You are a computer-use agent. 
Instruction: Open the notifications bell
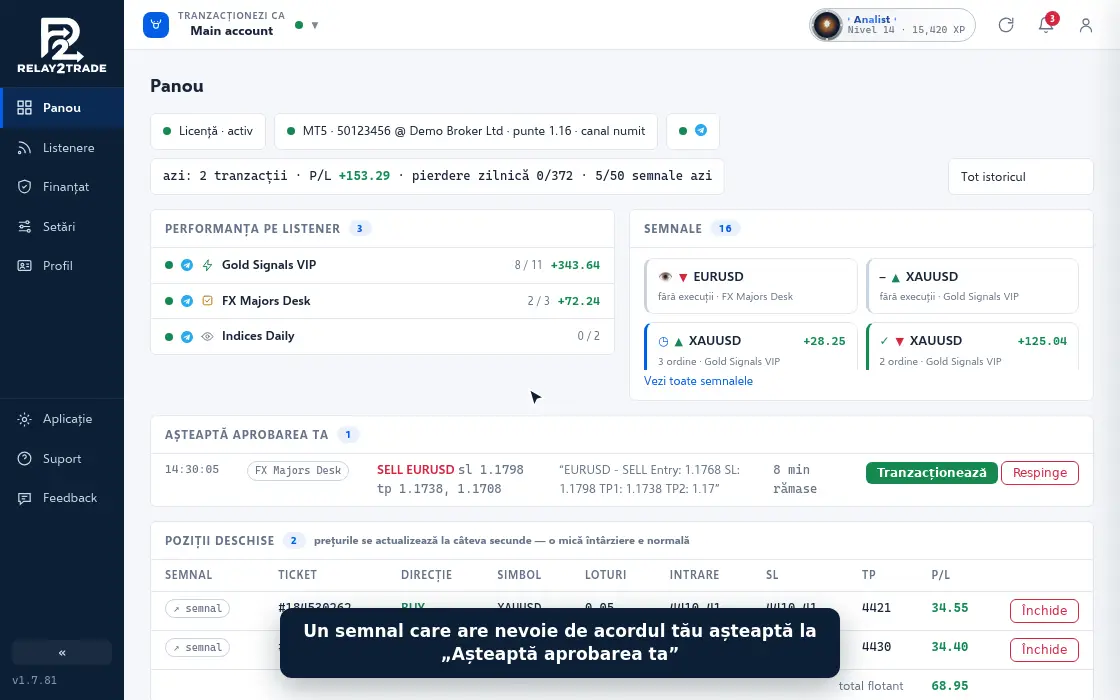(x=1046, y=25)
